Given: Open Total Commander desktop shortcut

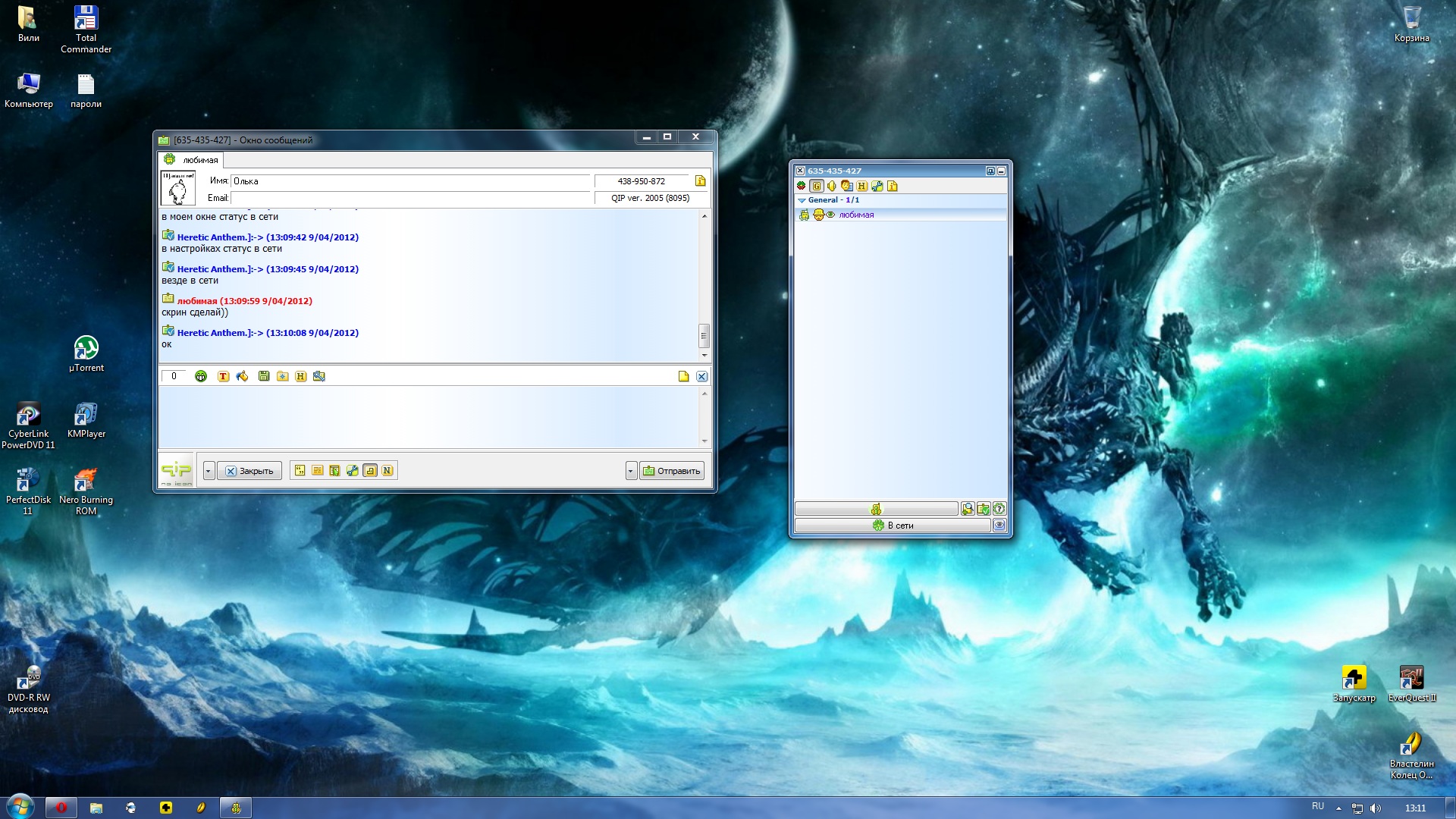Looking at the screenshot, I should pos(86,30).
